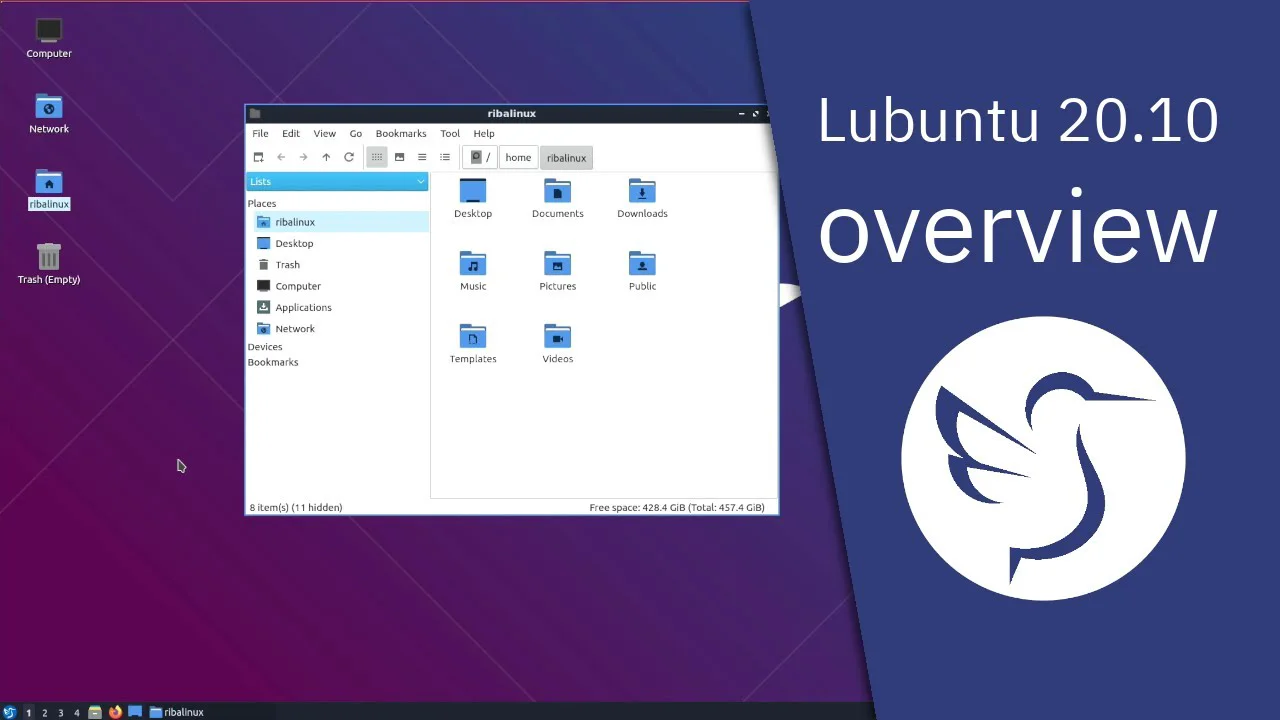Click the 'ribalinux' path bar button
The image size is (1280, 720).
coord(566,158)
